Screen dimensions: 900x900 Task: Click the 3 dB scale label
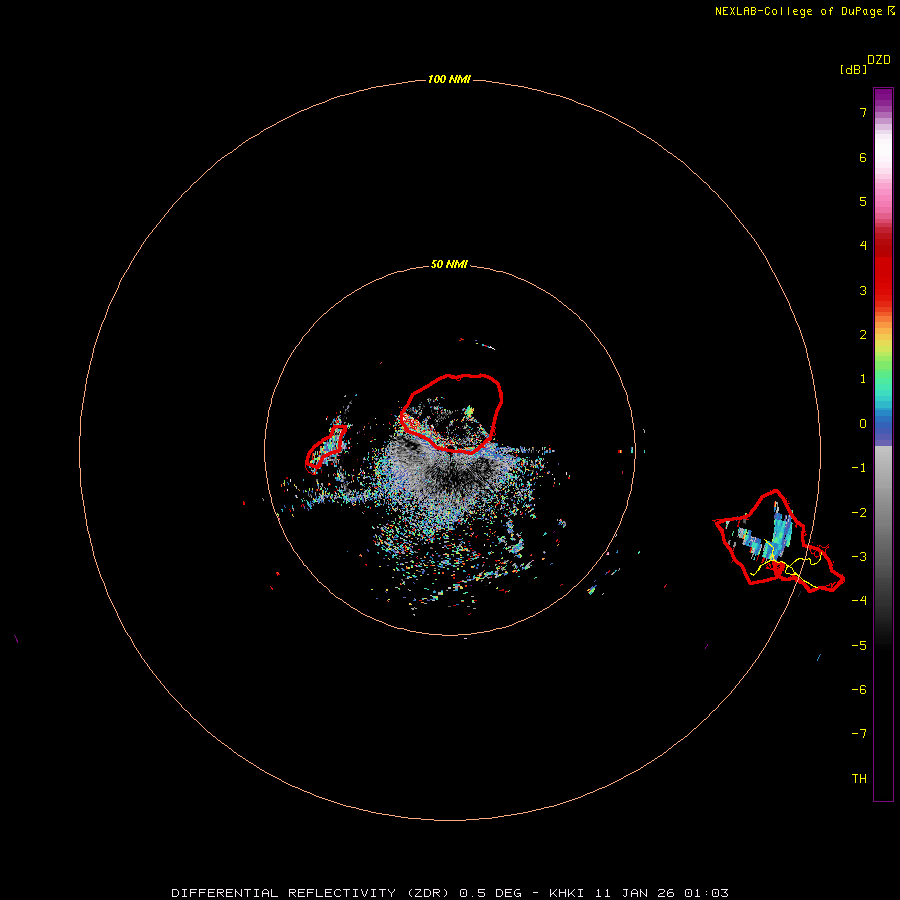click(863, 290)
